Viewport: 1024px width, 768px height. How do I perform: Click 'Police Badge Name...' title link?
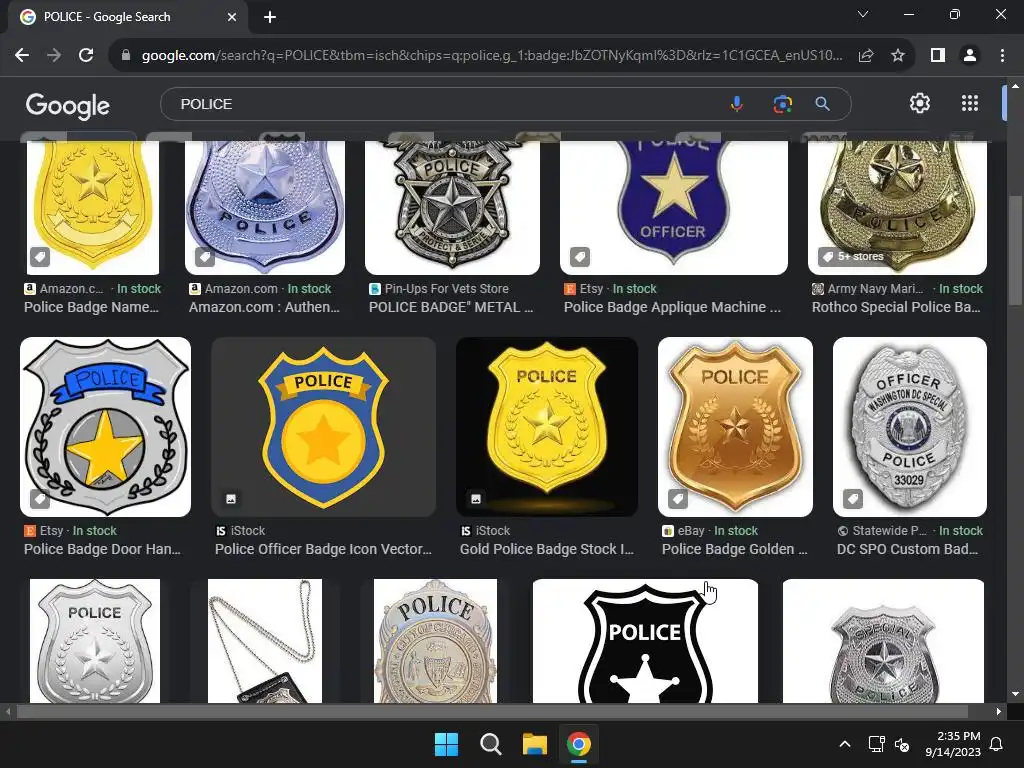pos(91,307)
